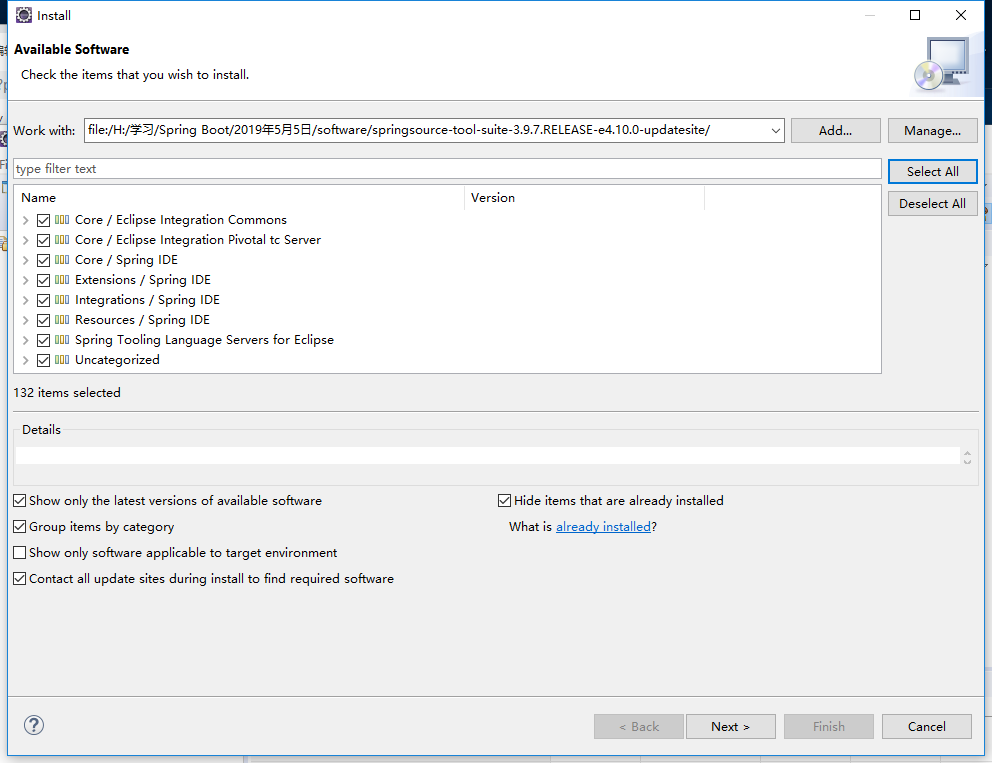992x763 pixels.
Task: Click the category icon for Extensions / Spring IDE
Action: coord(62,280)
